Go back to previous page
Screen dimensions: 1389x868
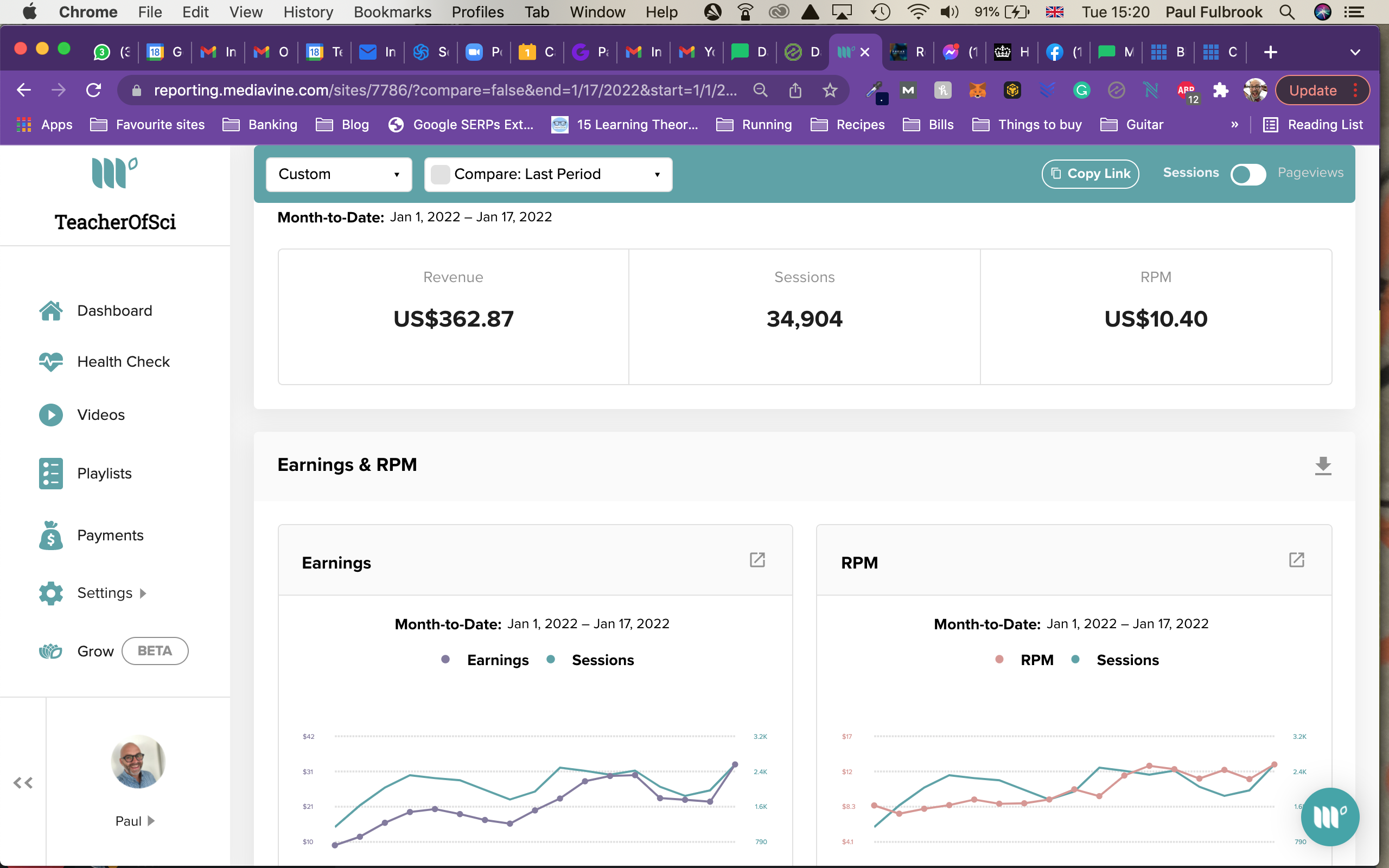click(x=23, y=90)
